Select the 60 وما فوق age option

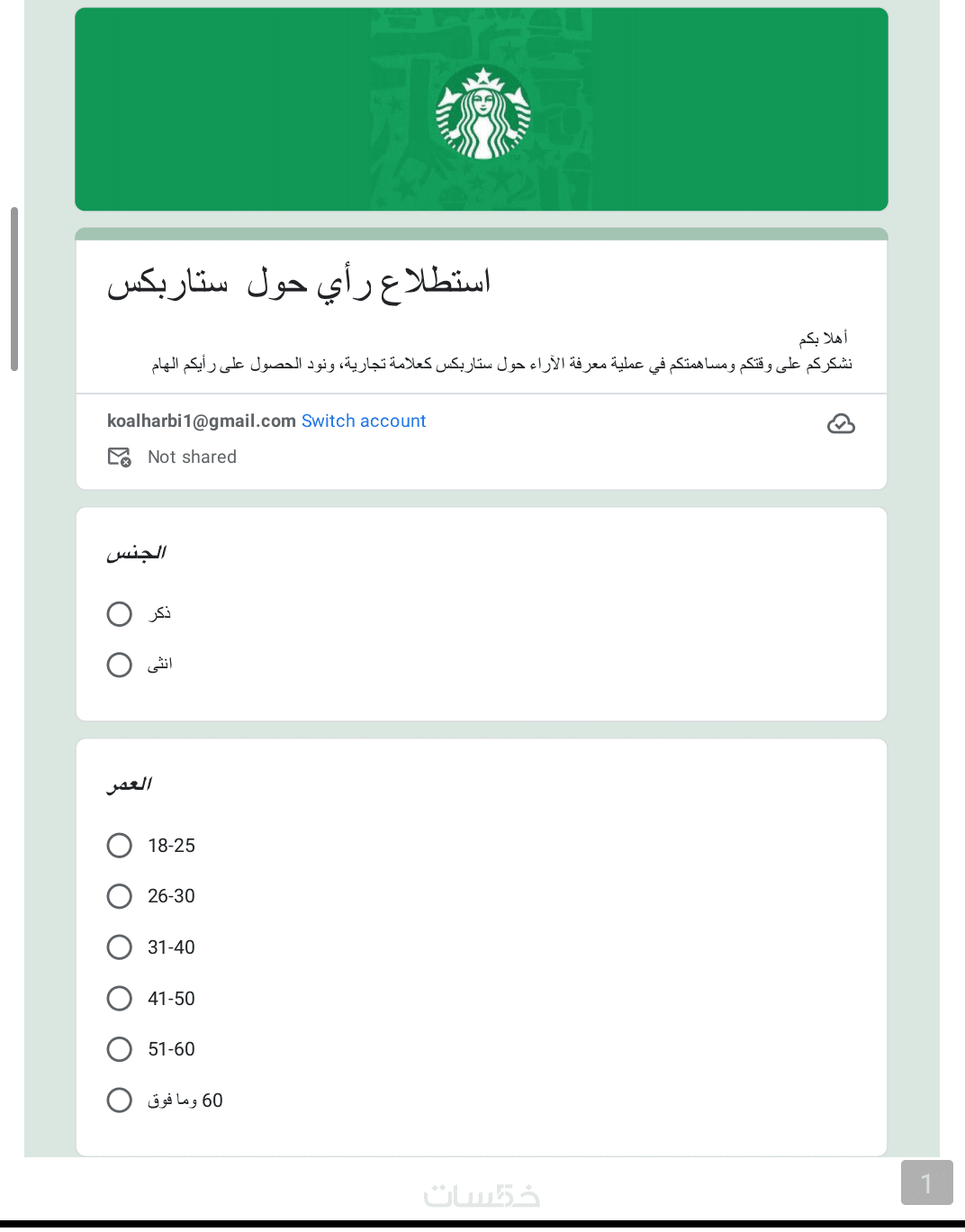pos(120,1101)
